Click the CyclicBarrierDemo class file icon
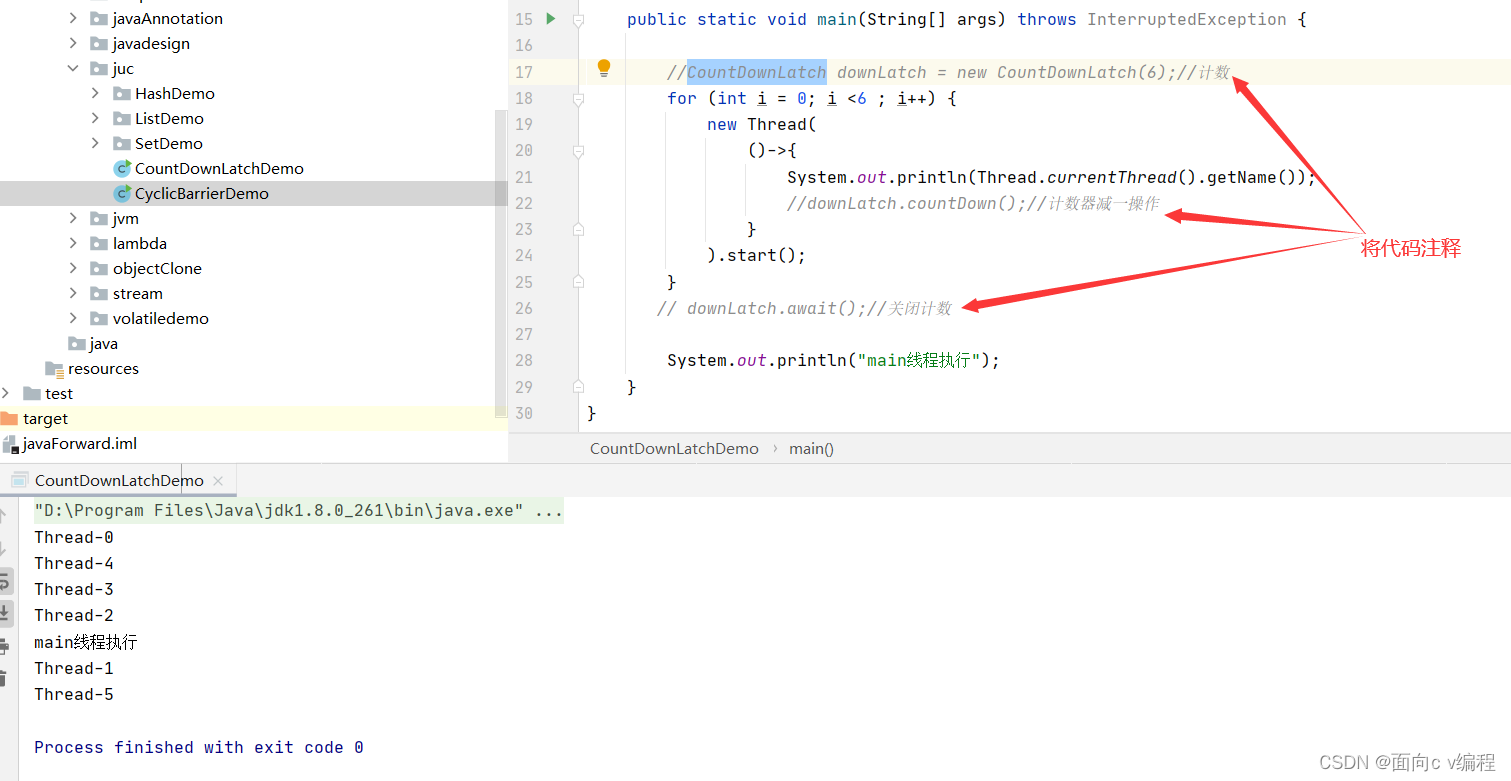Screen dimensions: 1511x781 click(122, 193)
